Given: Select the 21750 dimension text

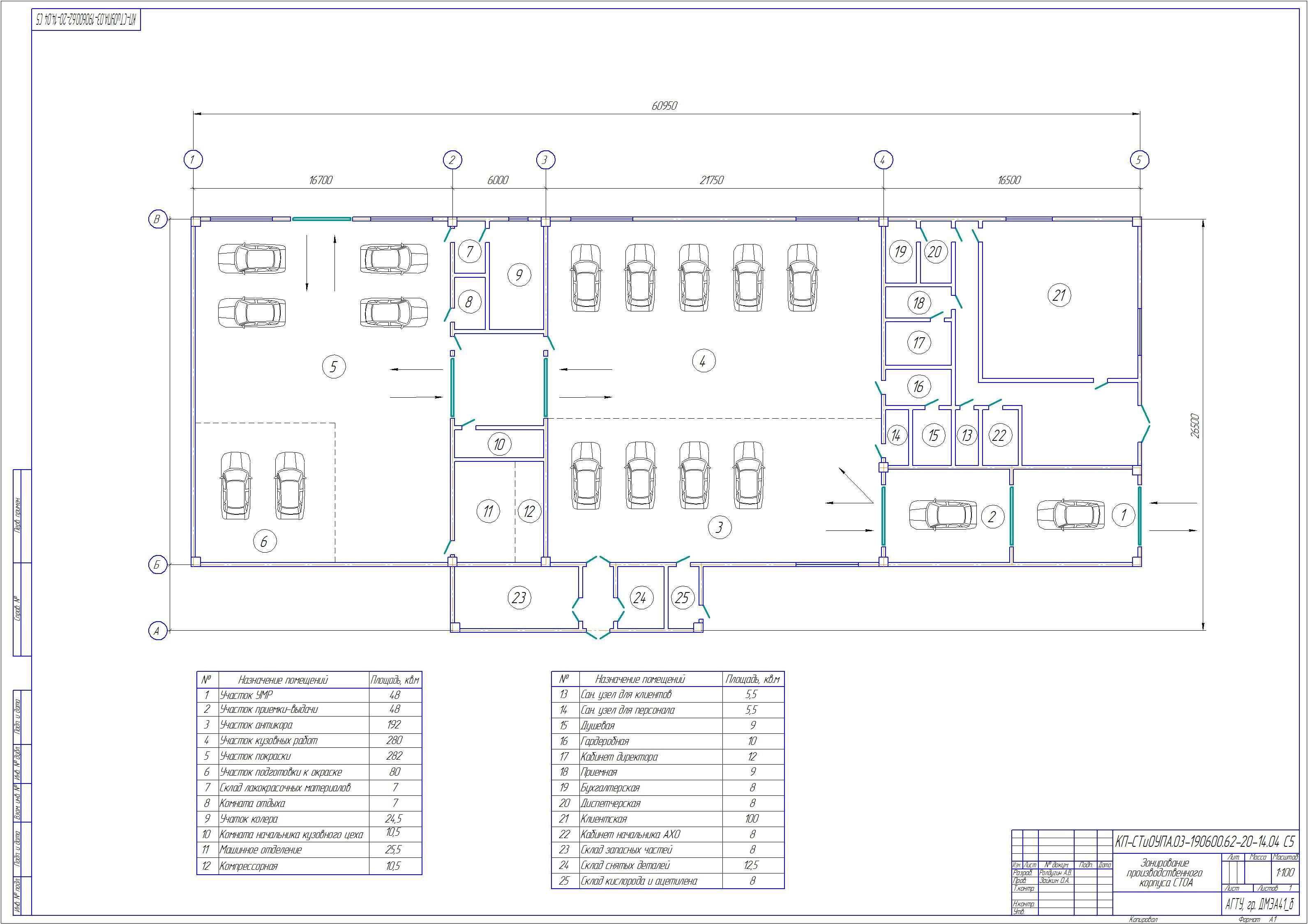Looking at the screenshot, I should click(712, 180).
